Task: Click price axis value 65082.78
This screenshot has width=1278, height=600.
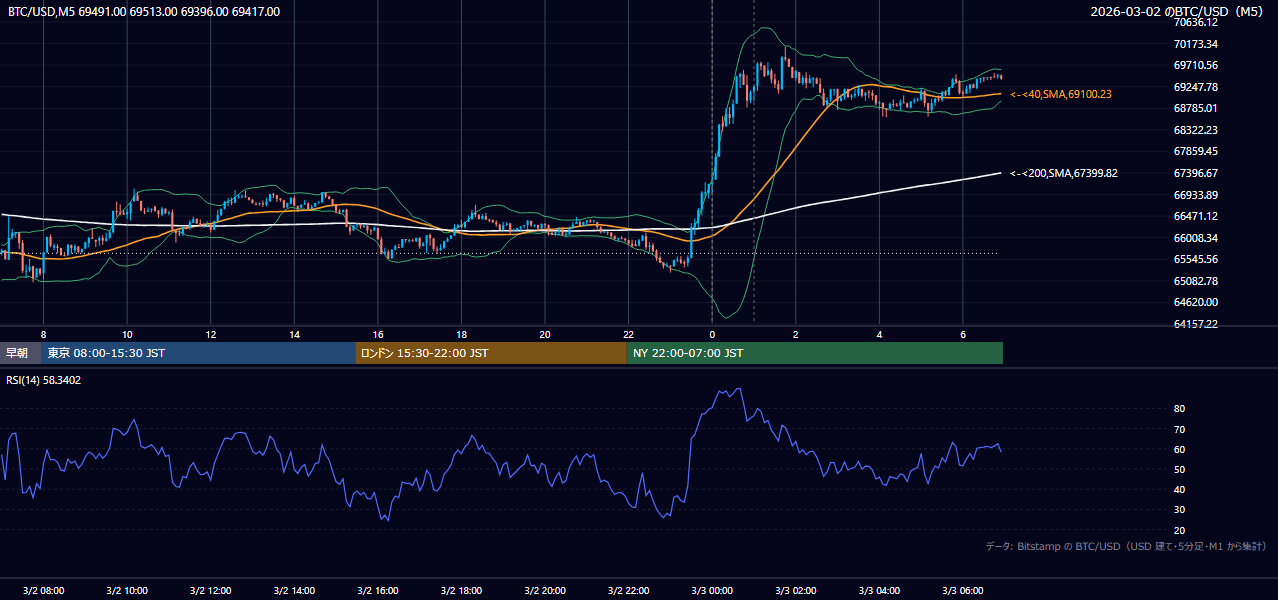Action: coord(1196,281)
